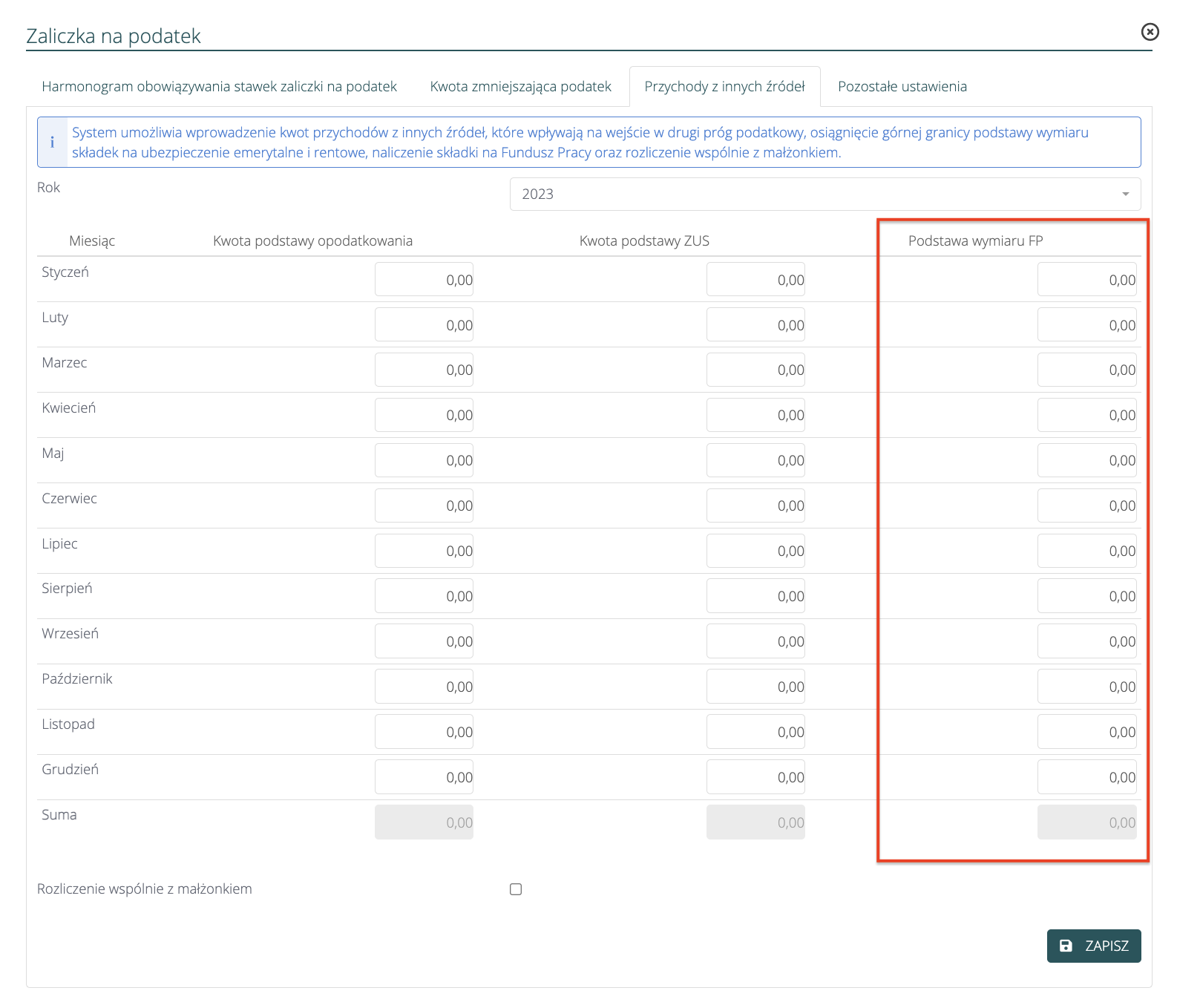This screenshot has width=1177, height=1008.
Task: Focus the Luty Kwota podstawy ZUS field
Action: [755, 325]
